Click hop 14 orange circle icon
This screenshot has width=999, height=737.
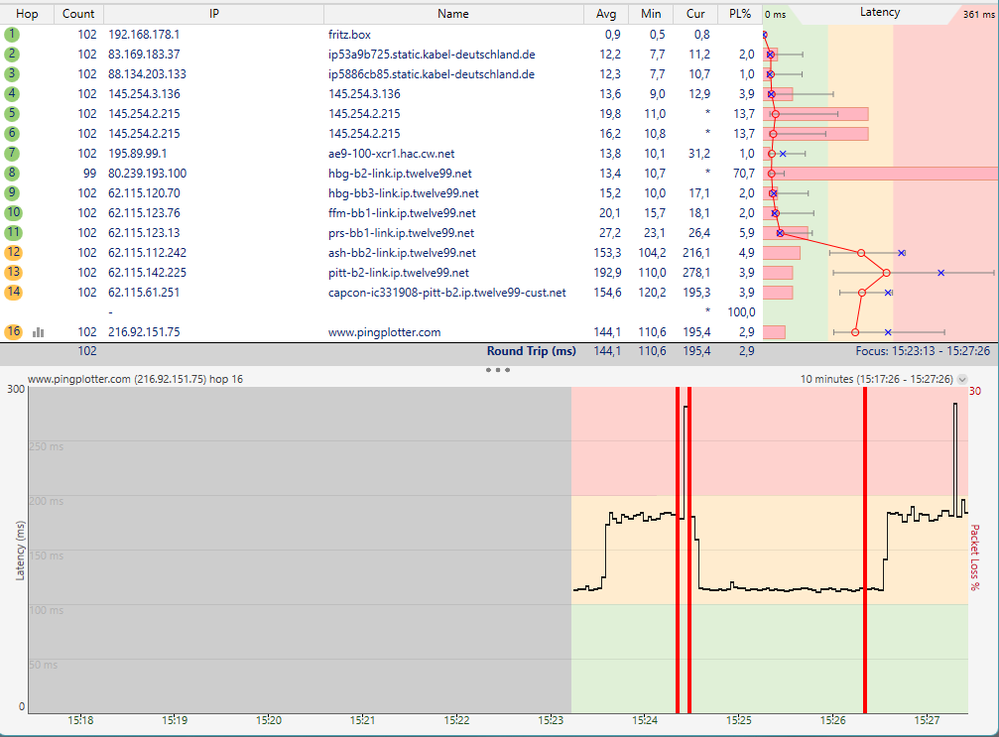pos(13,292)
